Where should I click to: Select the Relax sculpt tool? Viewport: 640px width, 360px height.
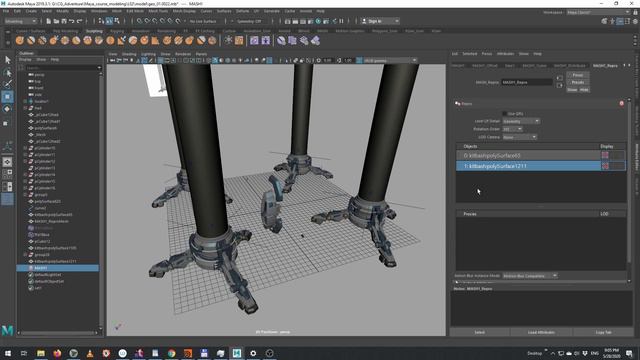point(42,40)
